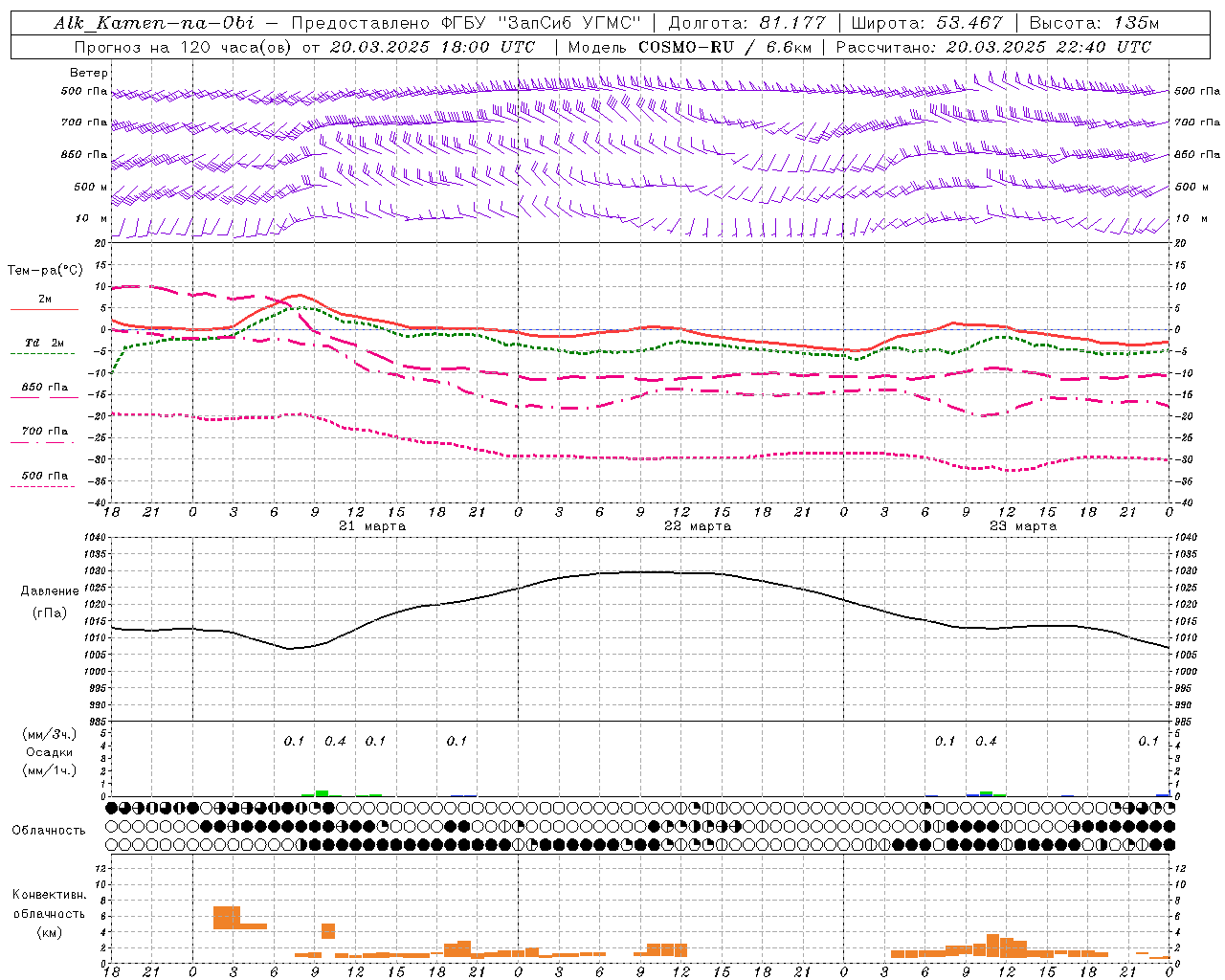Click the (мм/1ч.) precipitation unit label
1225x980 pixels.
[x=50, y=770]
